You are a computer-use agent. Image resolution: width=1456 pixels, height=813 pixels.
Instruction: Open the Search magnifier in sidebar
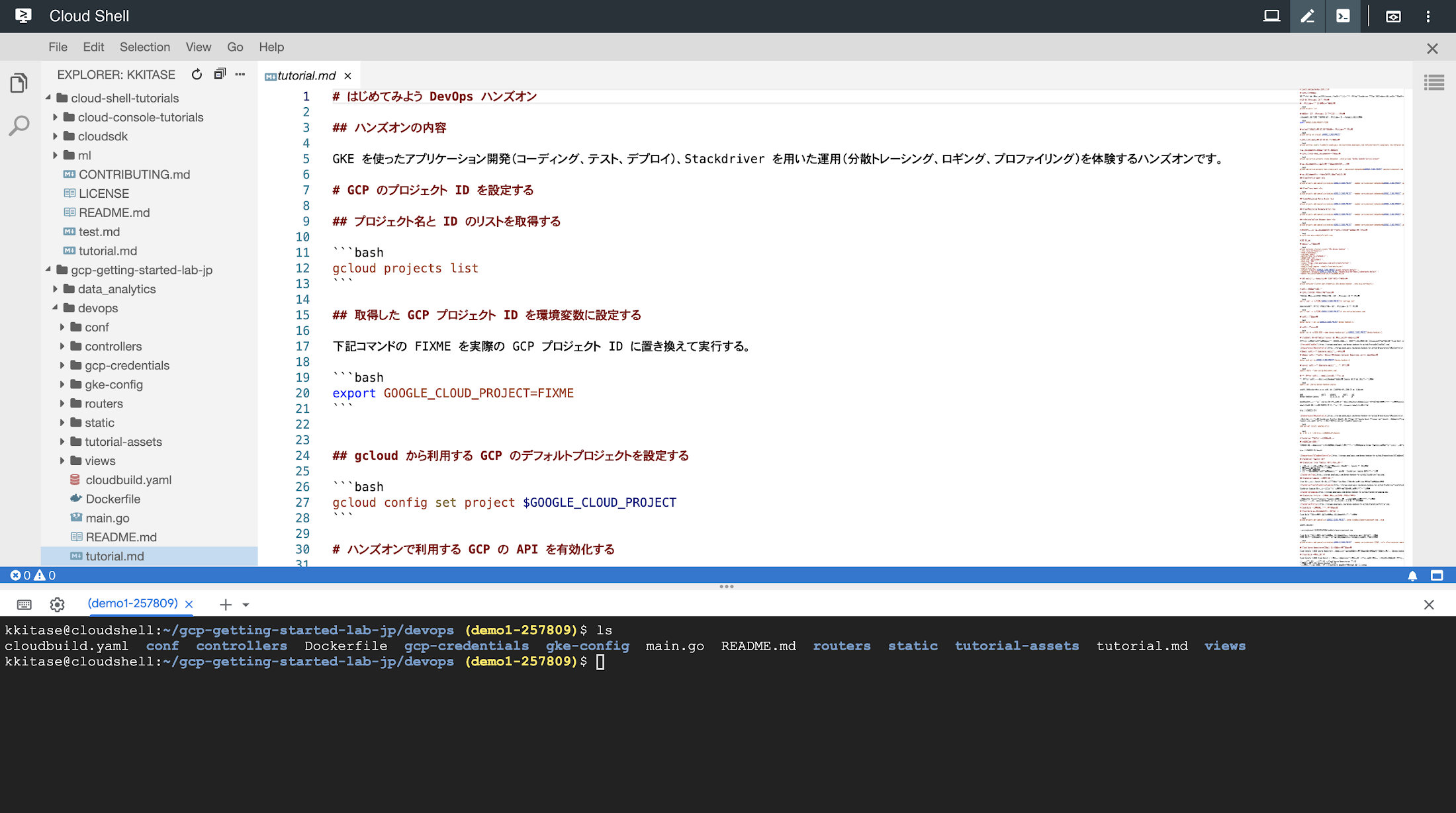(x=19, y=125)
